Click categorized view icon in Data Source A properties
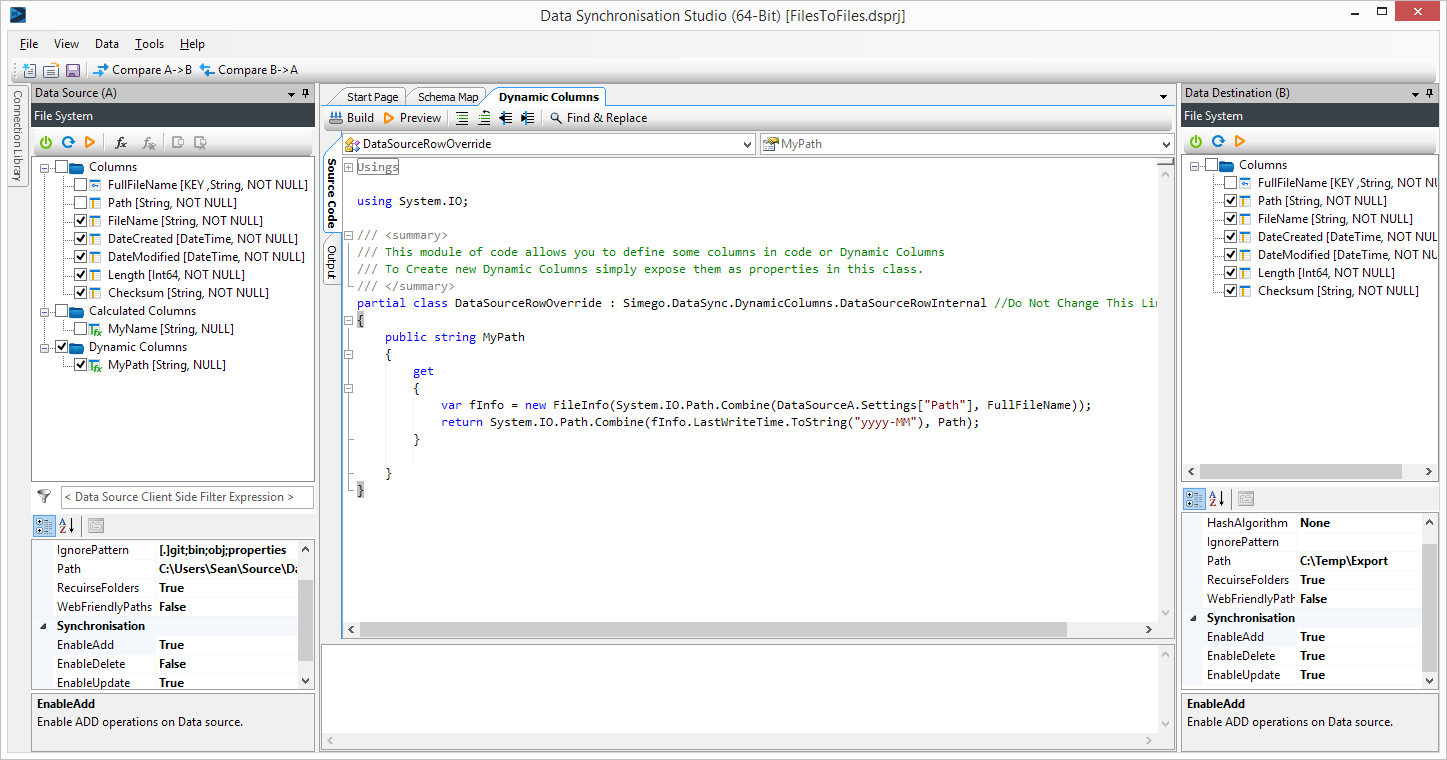Viewport: 1447px width, 760px height. coord(44,525)
